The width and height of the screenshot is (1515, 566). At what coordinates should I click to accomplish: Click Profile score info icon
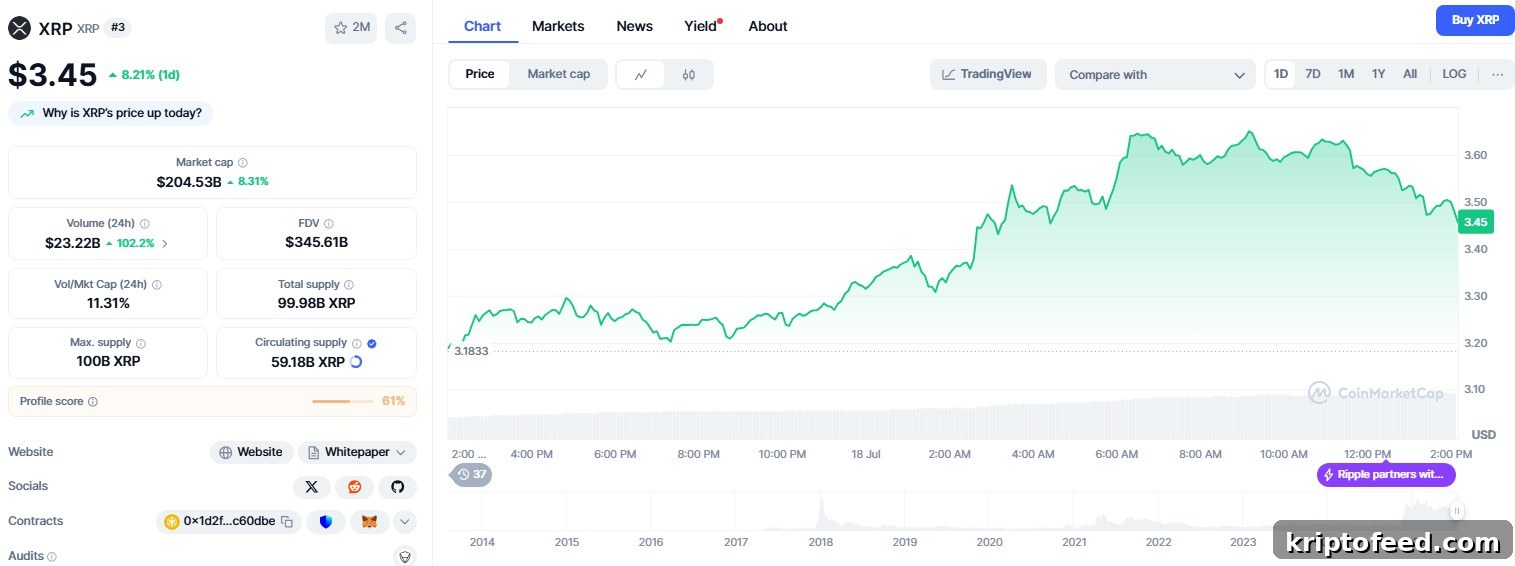tap(93, 401)
